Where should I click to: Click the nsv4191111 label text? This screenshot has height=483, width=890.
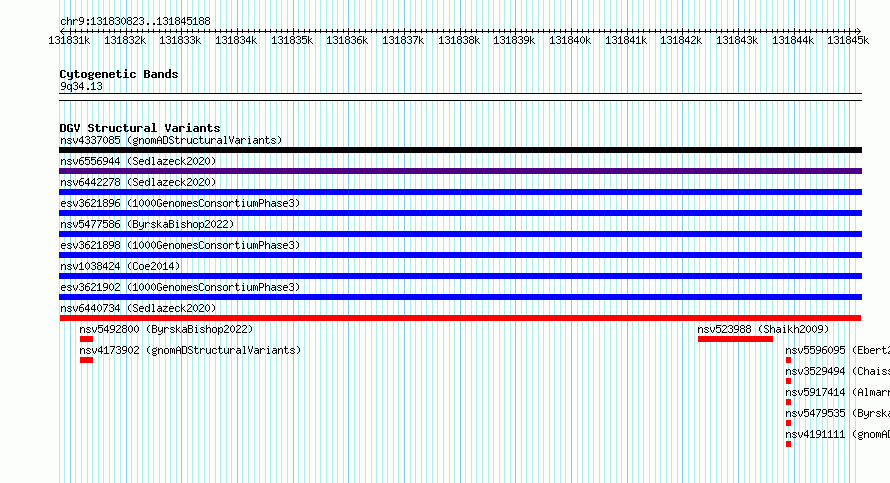[x=837, y=434]
